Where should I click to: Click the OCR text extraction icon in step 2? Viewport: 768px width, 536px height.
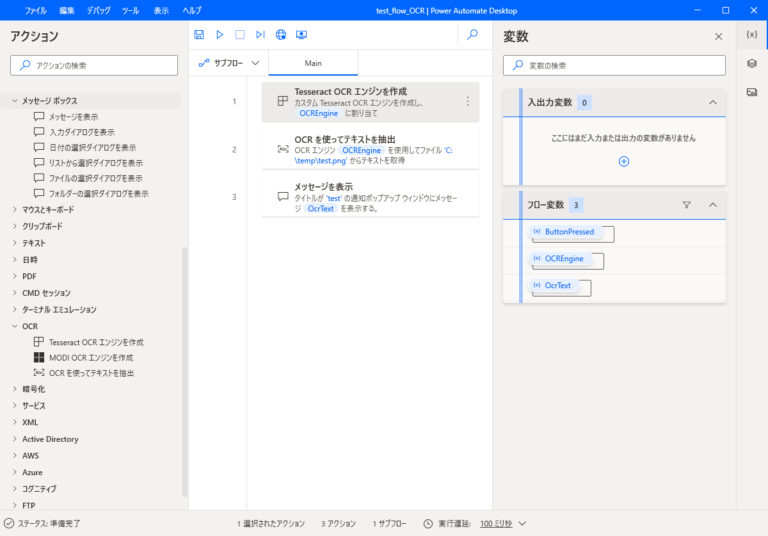(x=283, y=149)
